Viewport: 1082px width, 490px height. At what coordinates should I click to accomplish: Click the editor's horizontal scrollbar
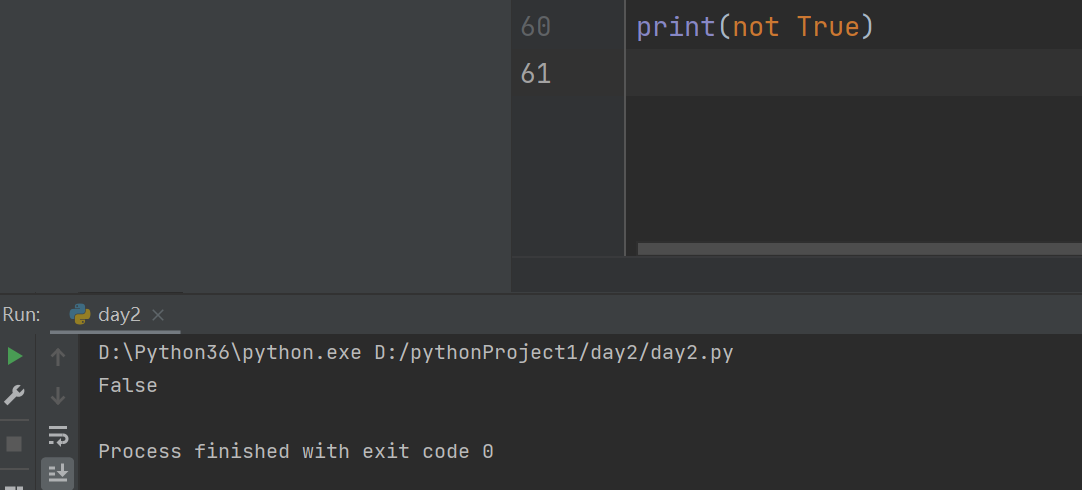[x=858, y=248]
